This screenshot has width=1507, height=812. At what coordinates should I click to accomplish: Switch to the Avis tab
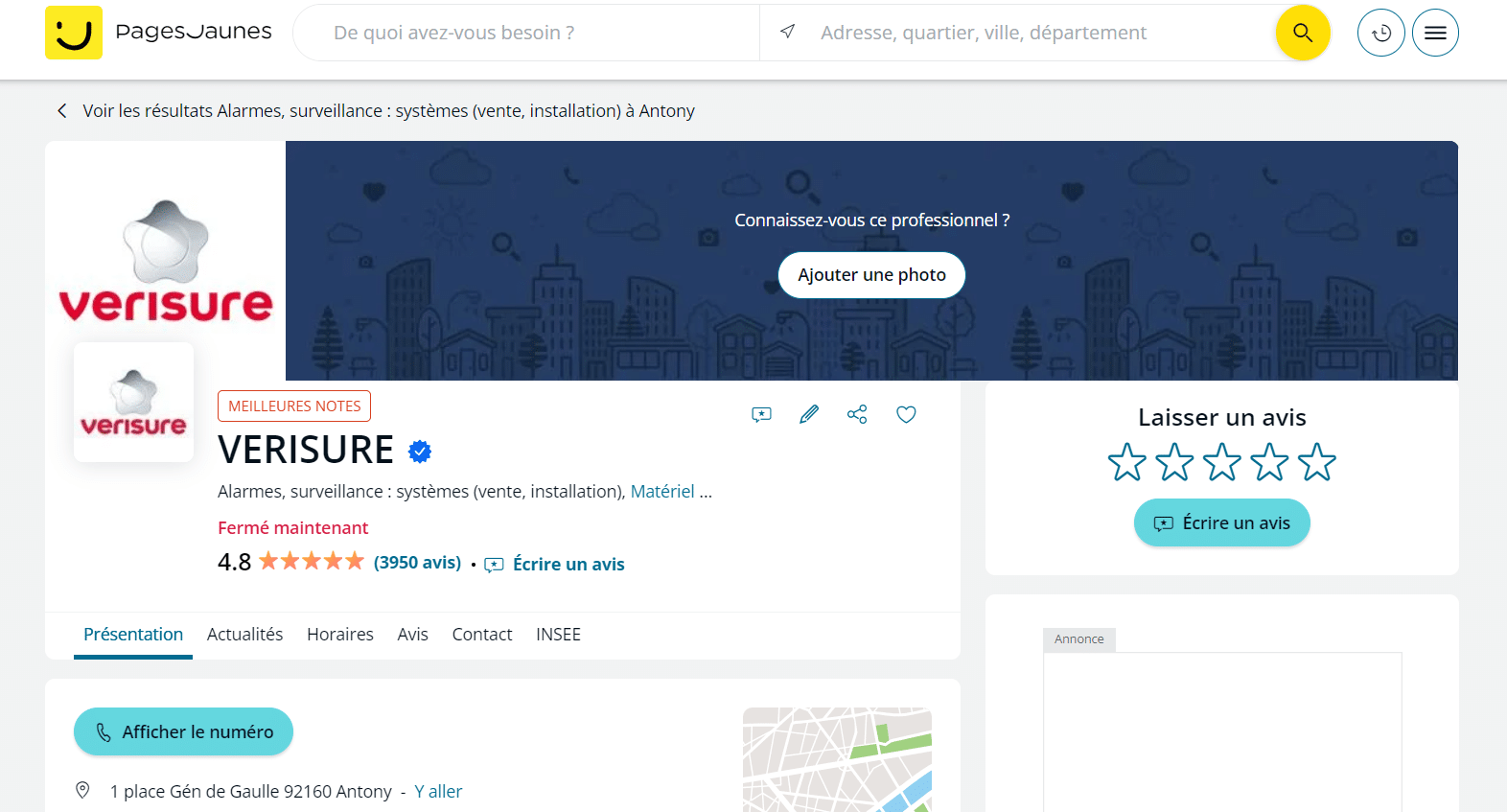click(x=412, y=635)
